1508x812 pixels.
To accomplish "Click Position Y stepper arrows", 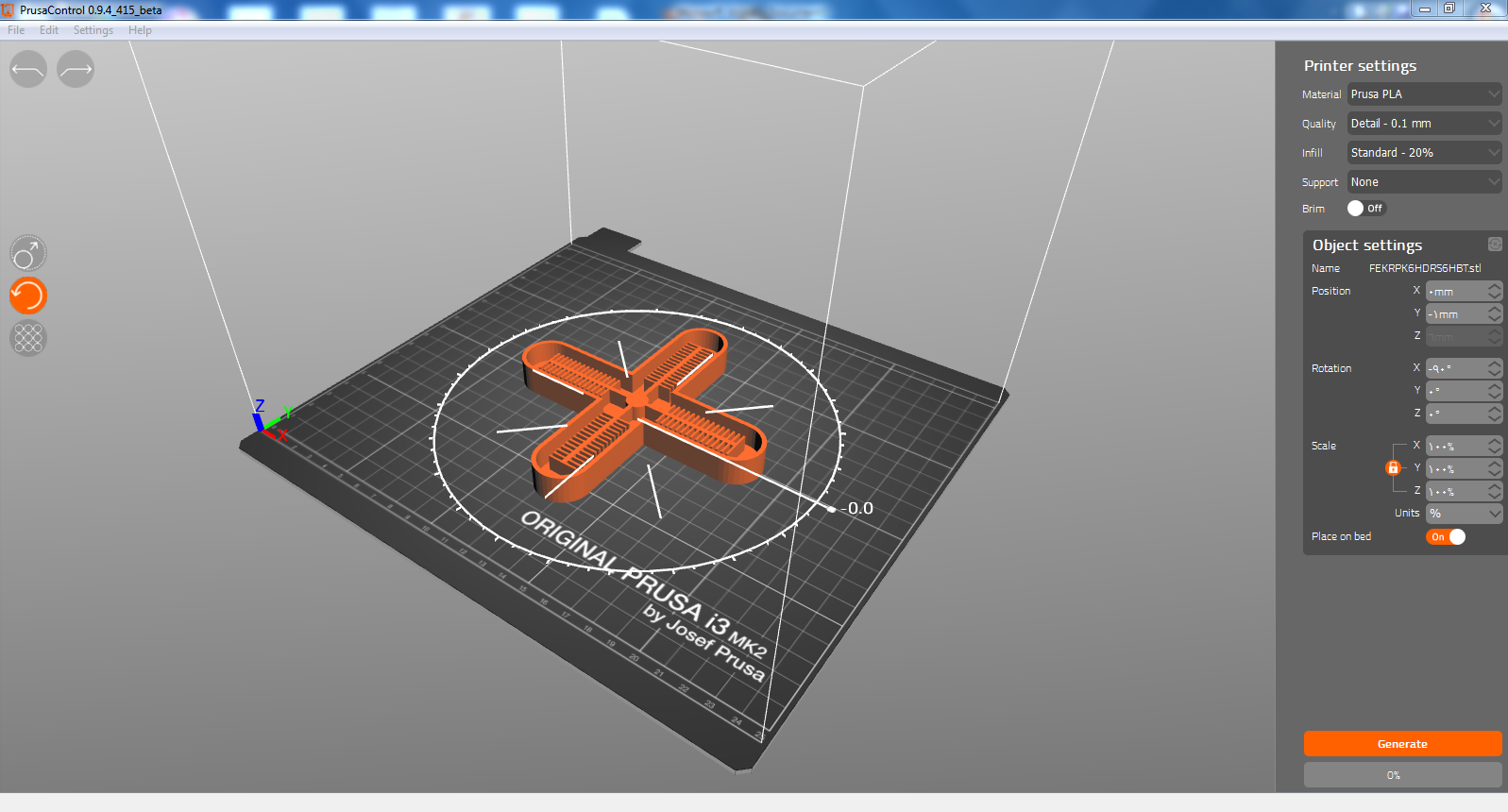I will point(1495,313).
